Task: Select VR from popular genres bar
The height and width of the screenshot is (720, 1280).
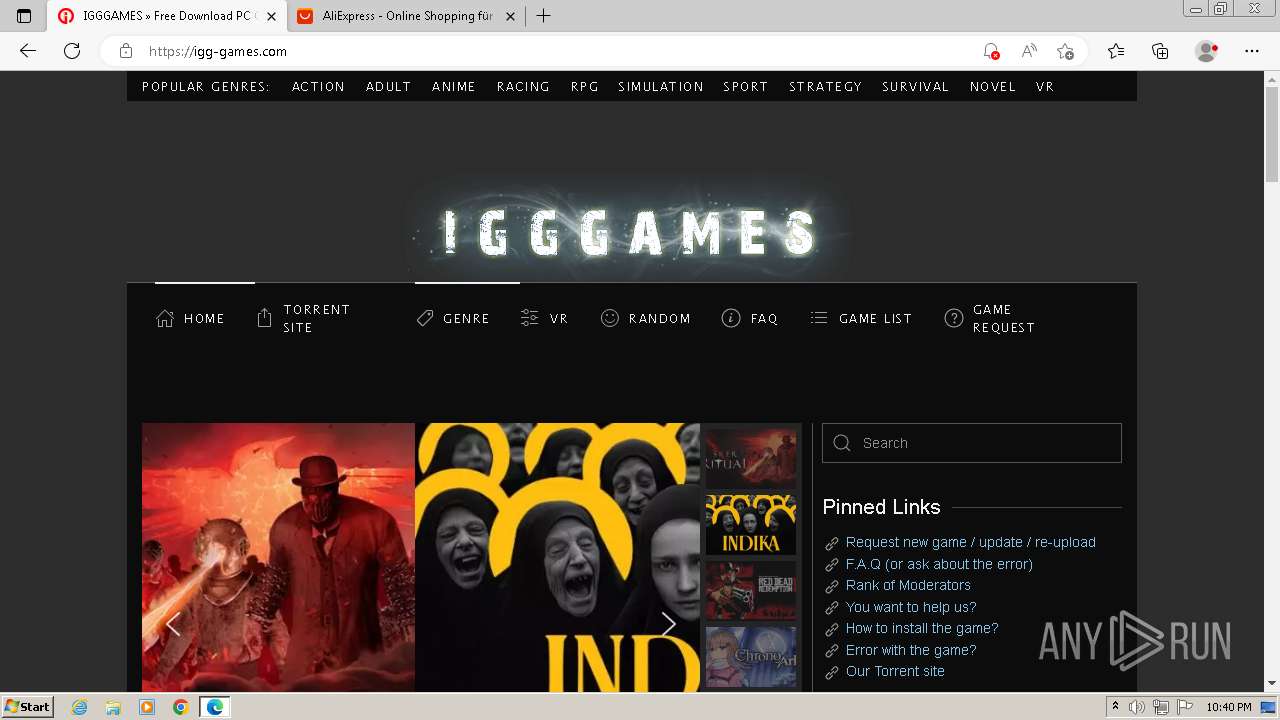Action: (1045, 87)
